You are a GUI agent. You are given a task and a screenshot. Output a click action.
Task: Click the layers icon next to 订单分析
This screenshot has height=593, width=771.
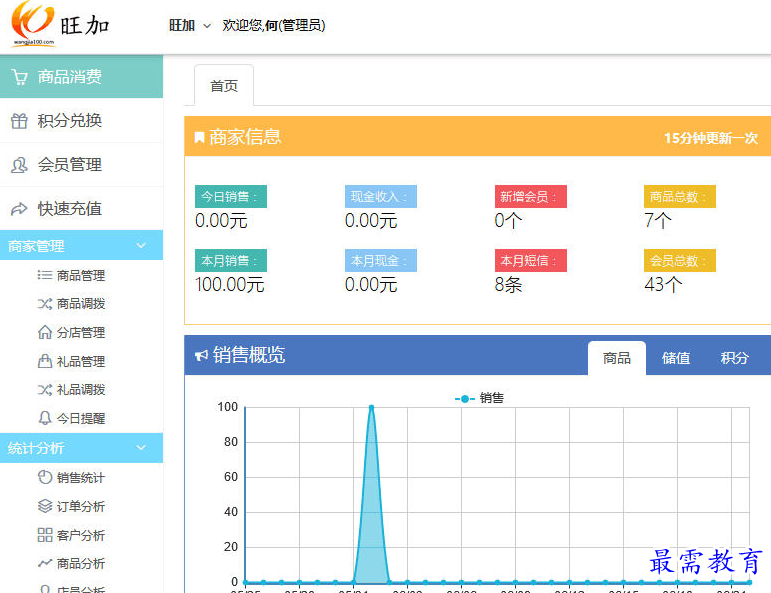coord(44,506)
